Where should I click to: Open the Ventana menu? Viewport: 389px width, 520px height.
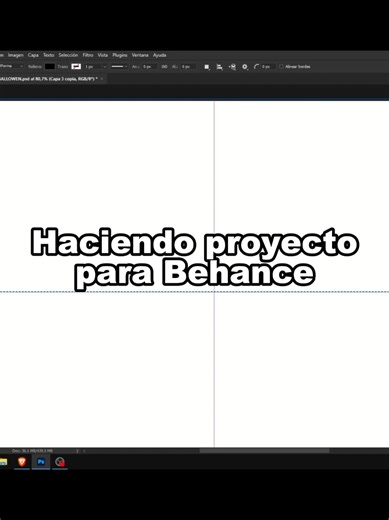(140, 55)
